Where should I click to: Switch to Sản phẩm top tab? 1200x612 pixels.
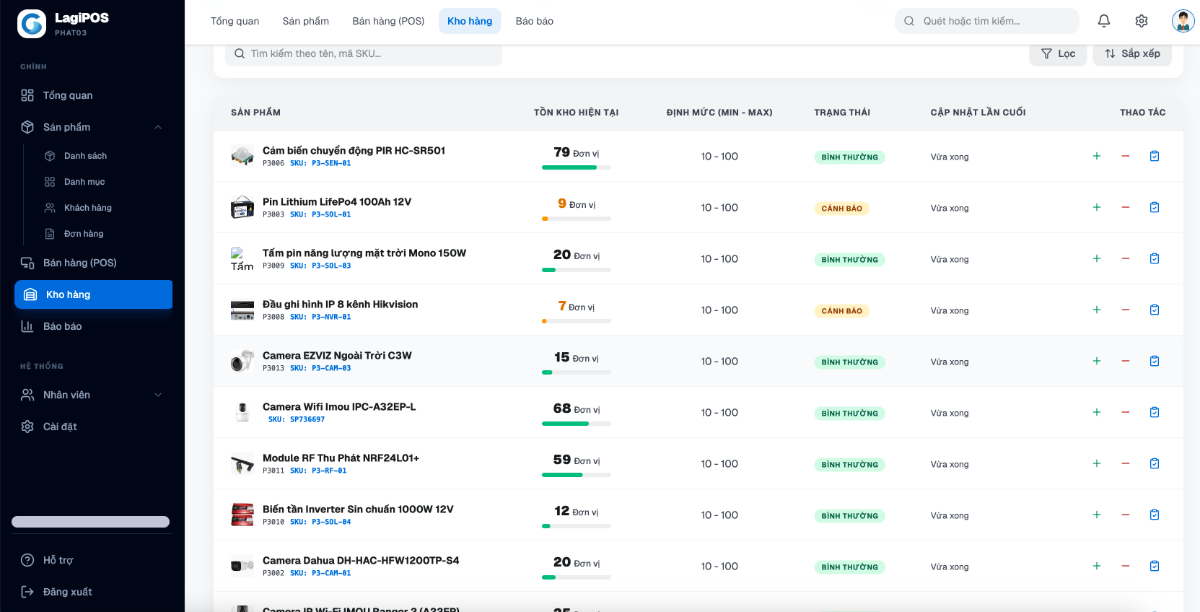[x=305, y=21]
